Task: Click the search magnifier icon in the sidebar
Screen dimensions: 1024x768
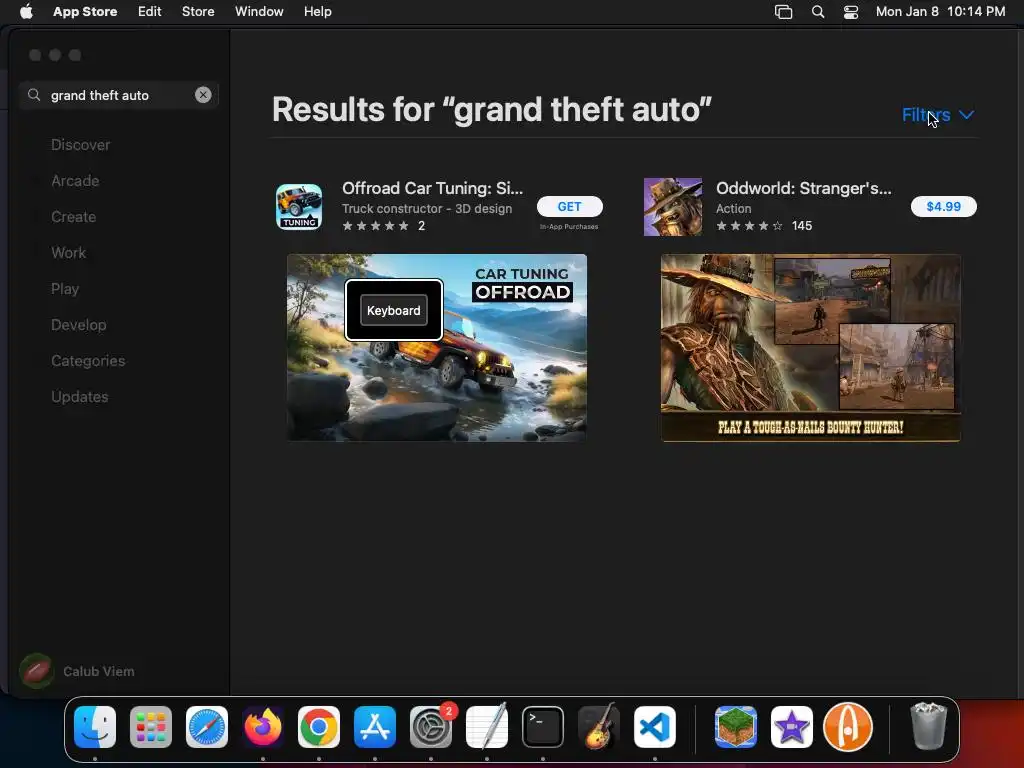Action: (34, 95)
